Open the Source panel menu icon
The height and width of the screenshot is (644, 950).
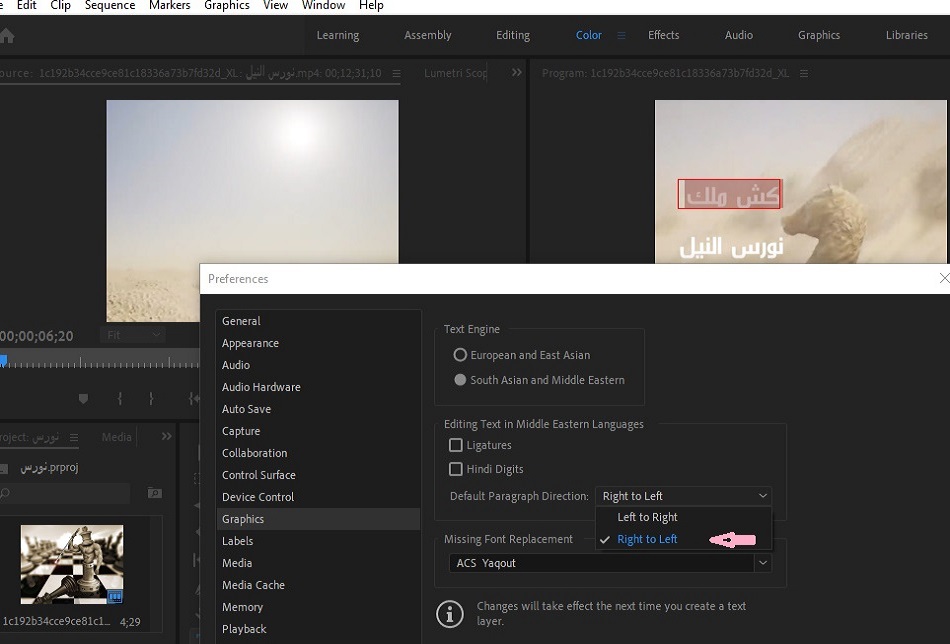(x=396, y=73)
